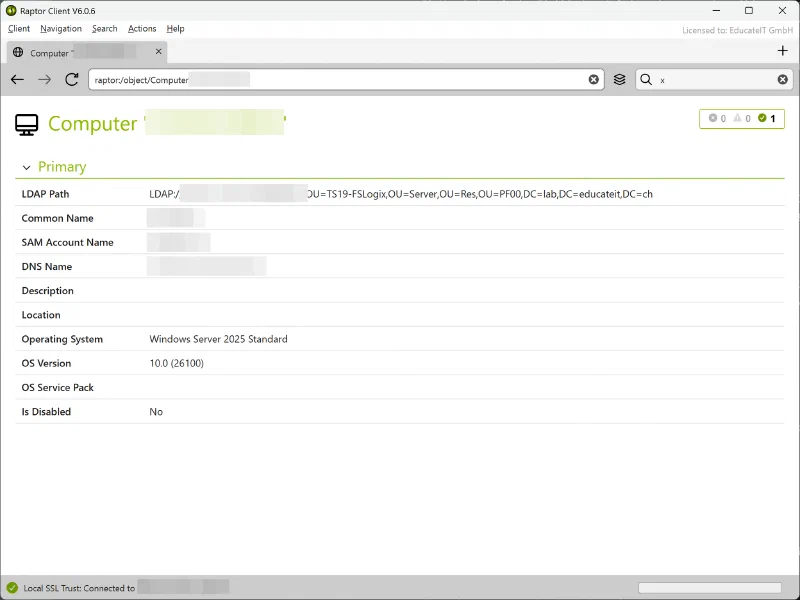Collapse the Primary section
The width and height of the screenshot is (800, 600).
27,167
